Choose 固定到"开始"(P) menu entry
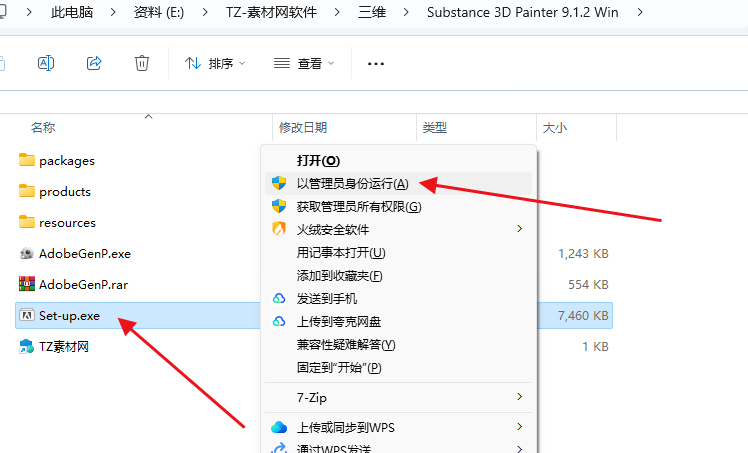This screenshot has width=748, height=453. pyautogui.click(x=398, y=368)
